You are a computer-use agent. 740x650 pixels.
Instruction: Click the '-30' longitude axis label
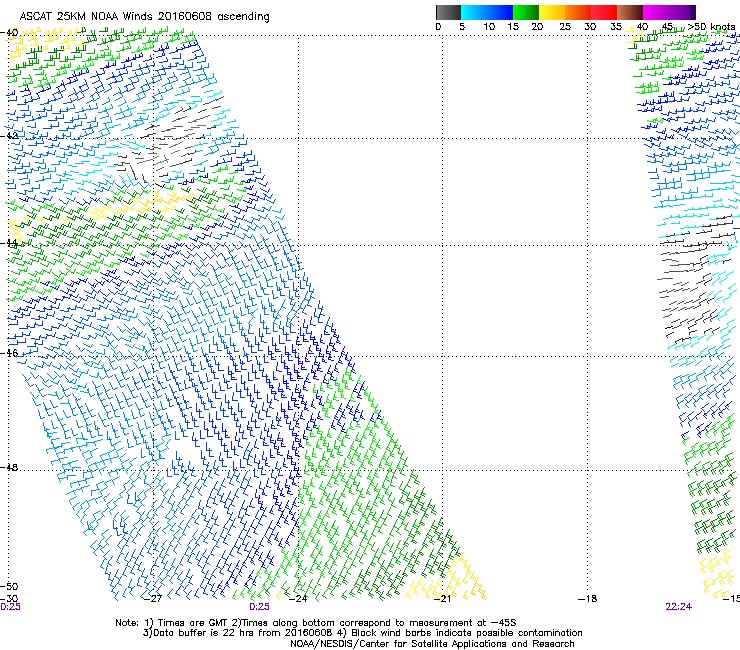click(x=9, y=598)
